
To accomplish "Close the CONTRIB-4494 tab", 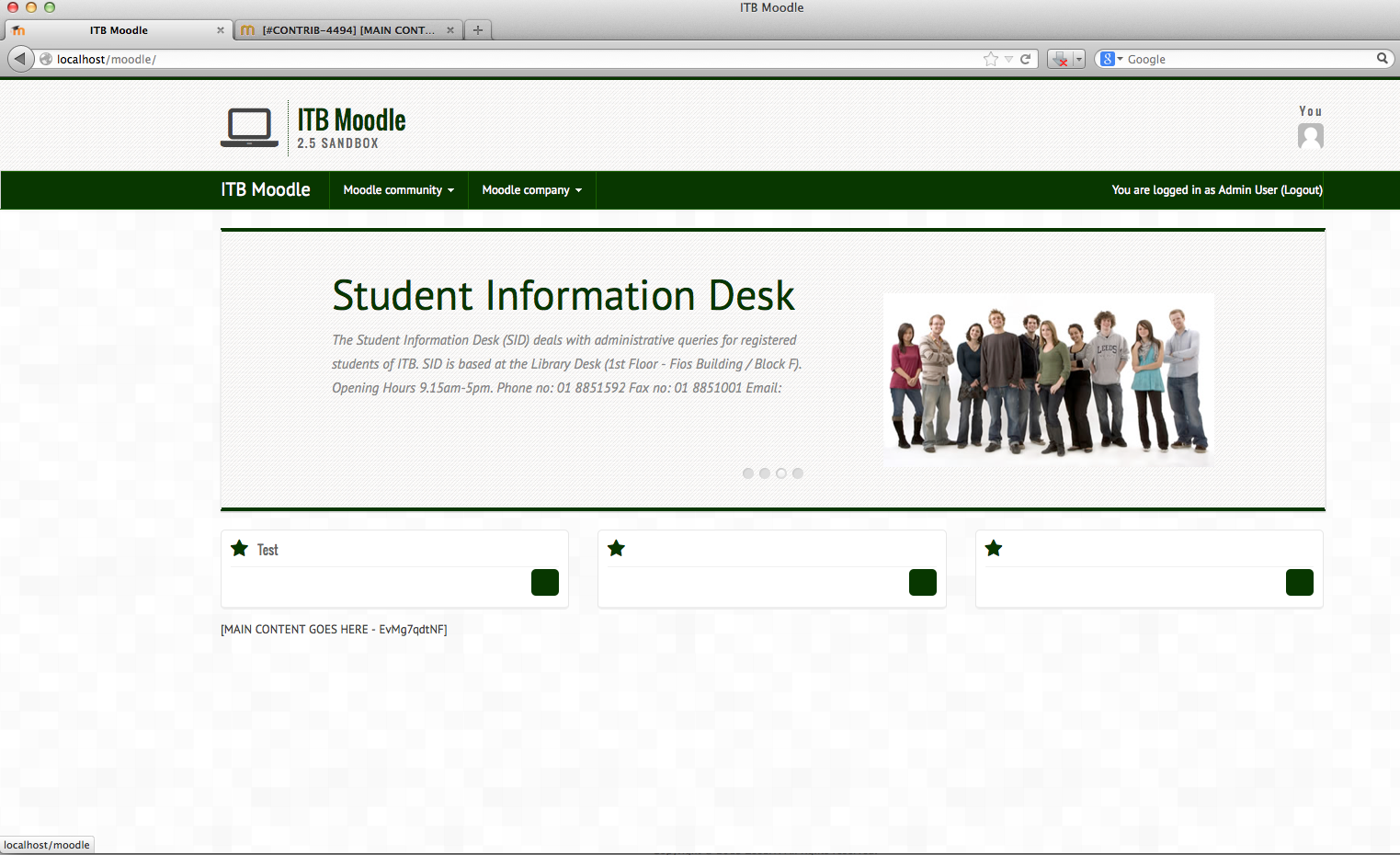I will point(450,30).
